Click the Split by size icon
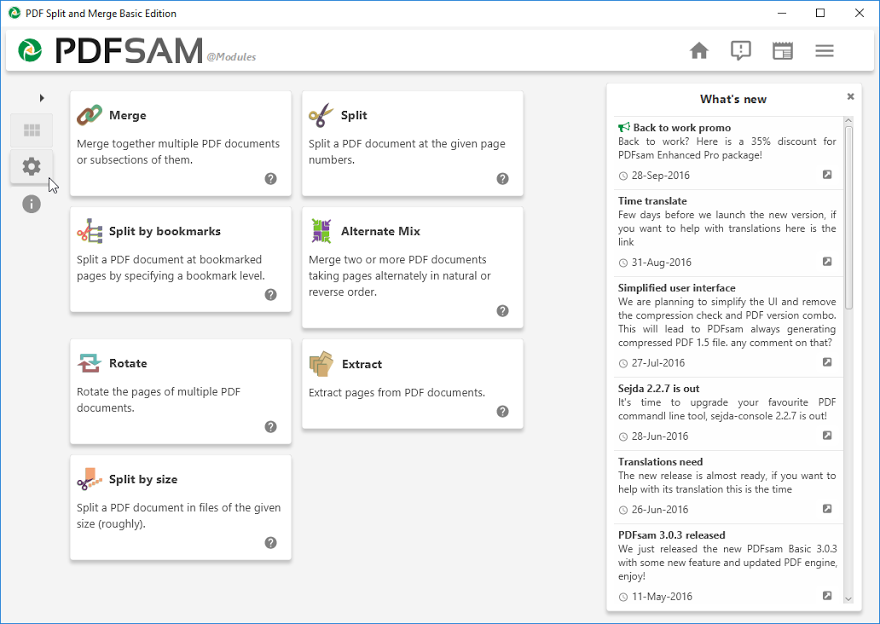 [90, 479]
